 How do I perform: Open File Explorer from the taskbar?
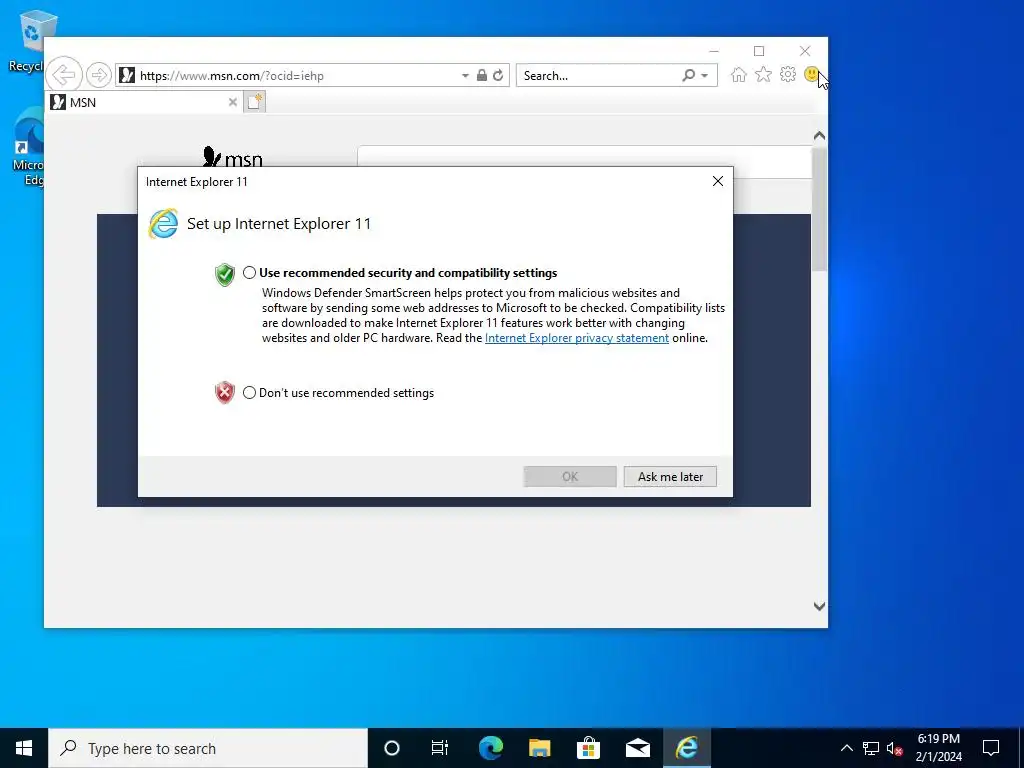click(539, 748)
